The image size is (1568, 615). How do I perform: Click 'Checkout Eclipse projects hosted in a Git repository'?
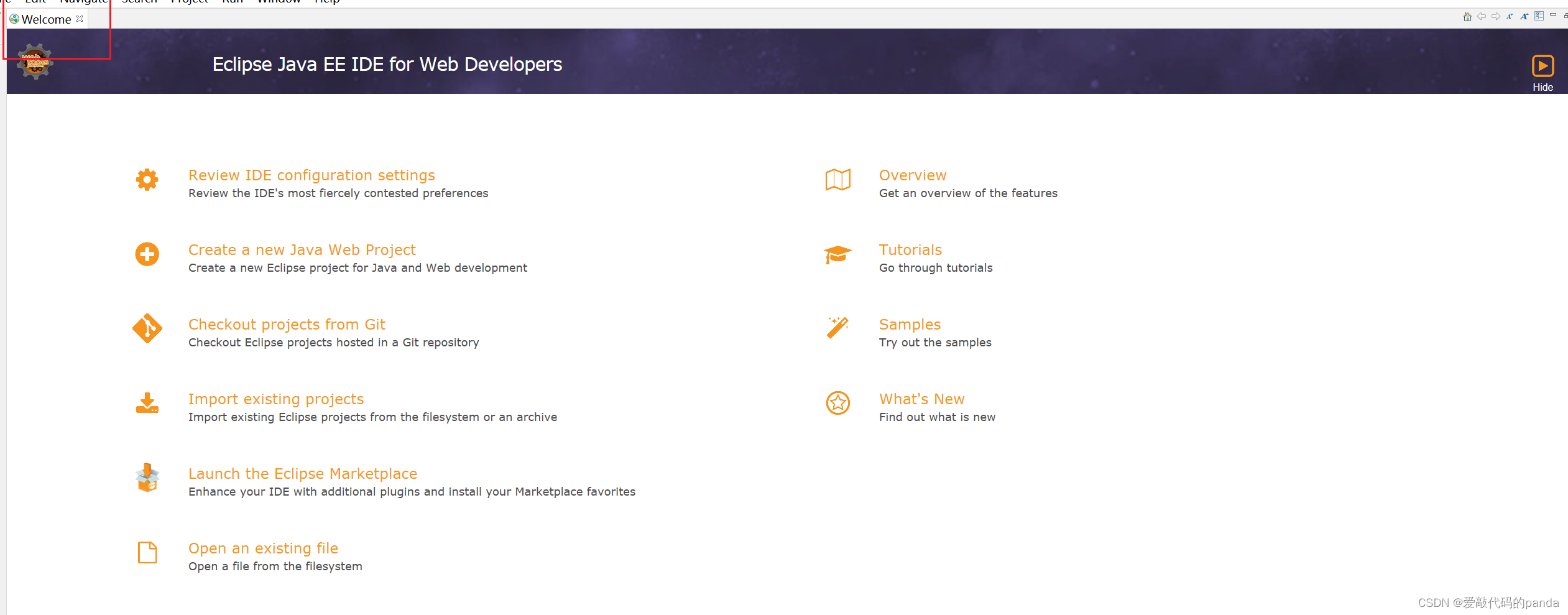click(334, 343)
